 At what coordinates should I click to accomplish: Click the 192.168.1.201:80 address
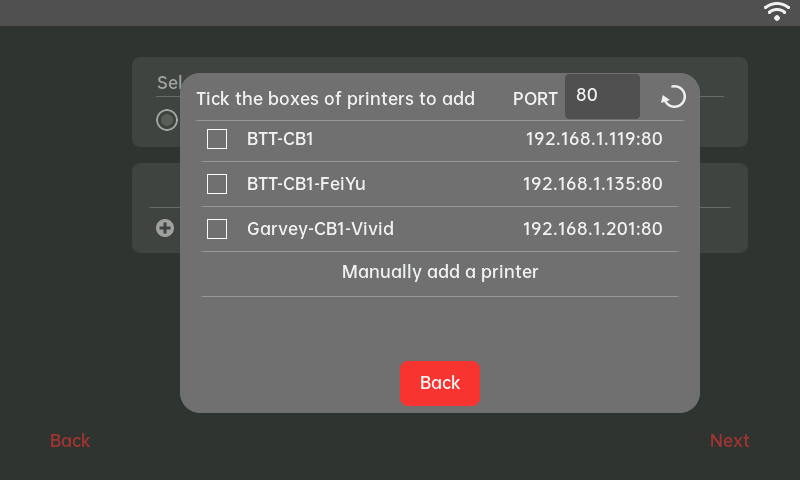pyautogui.click(x=592, y=229)
